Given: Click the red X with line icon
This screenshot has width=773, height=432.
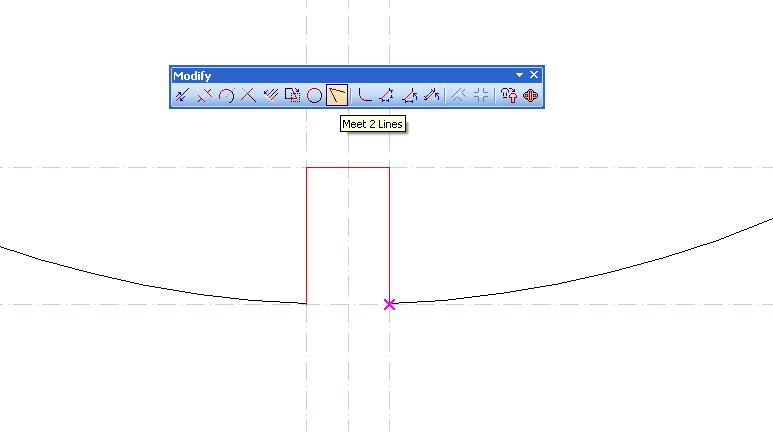Looking at the screenshot, I should point(204,96).
